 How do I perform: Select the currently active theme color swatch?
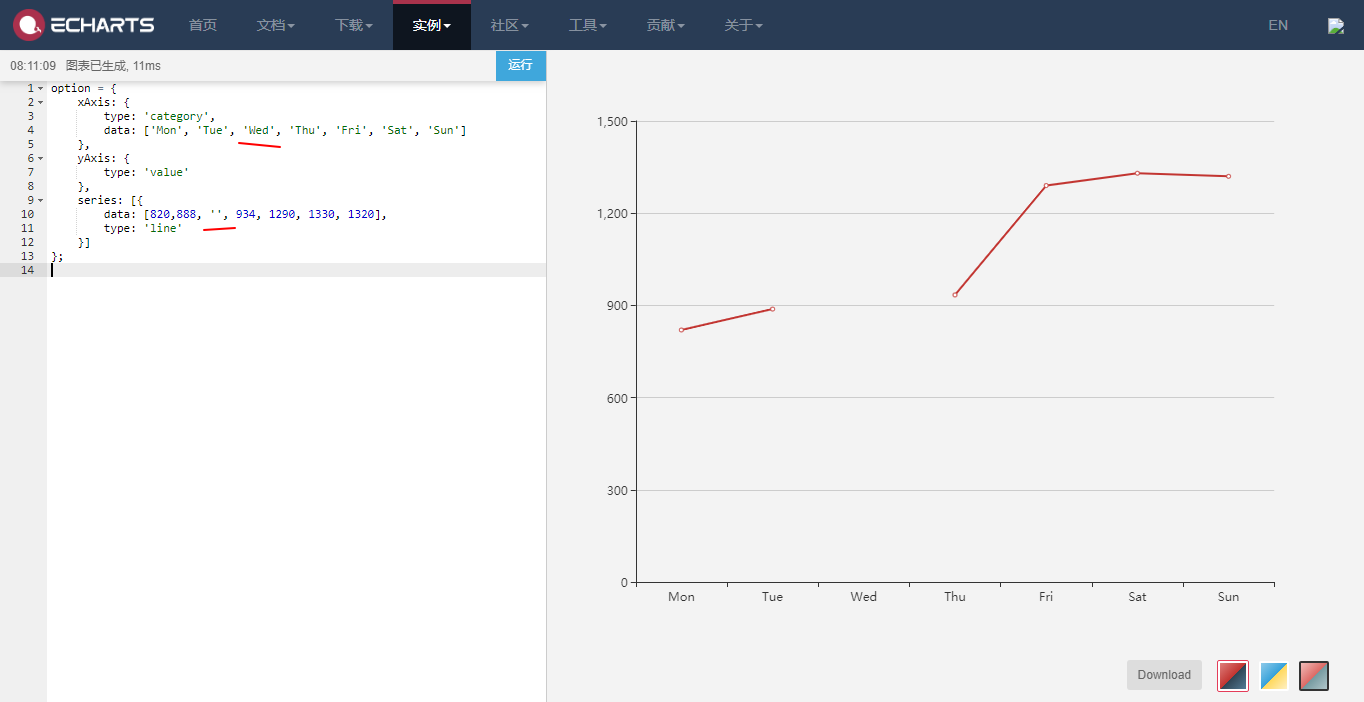(x=1232, y=675)
